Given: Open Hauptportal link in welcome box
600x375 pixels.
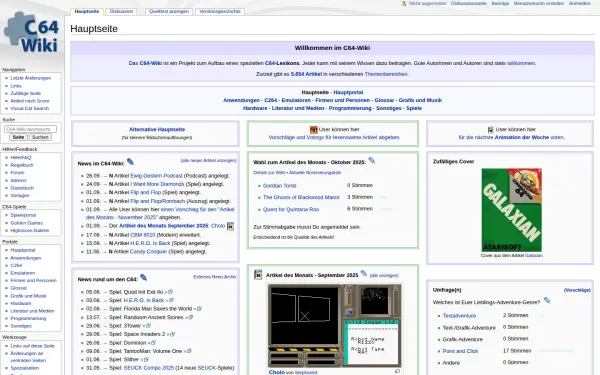Looking at the screenshot, I should tap(348, 92).
